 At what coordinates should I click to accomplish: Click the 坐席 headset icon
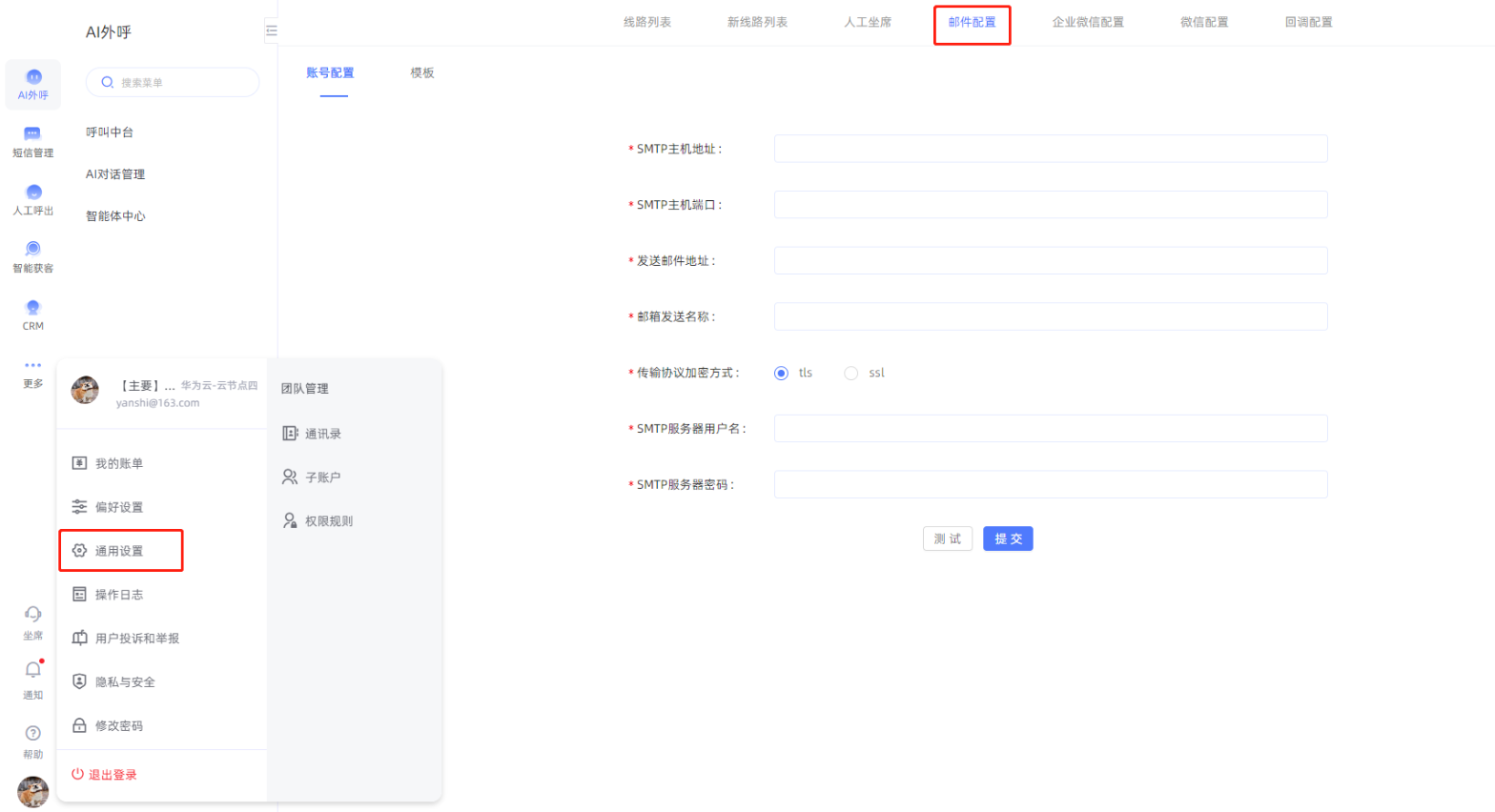(x=33, y=620)
